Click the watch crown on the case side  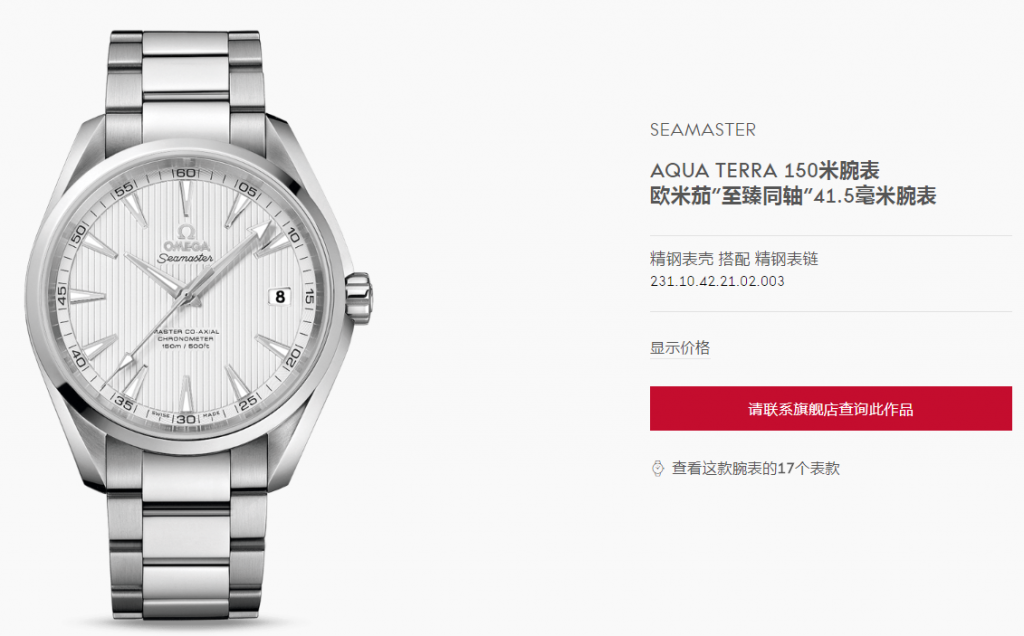[359, 297]
